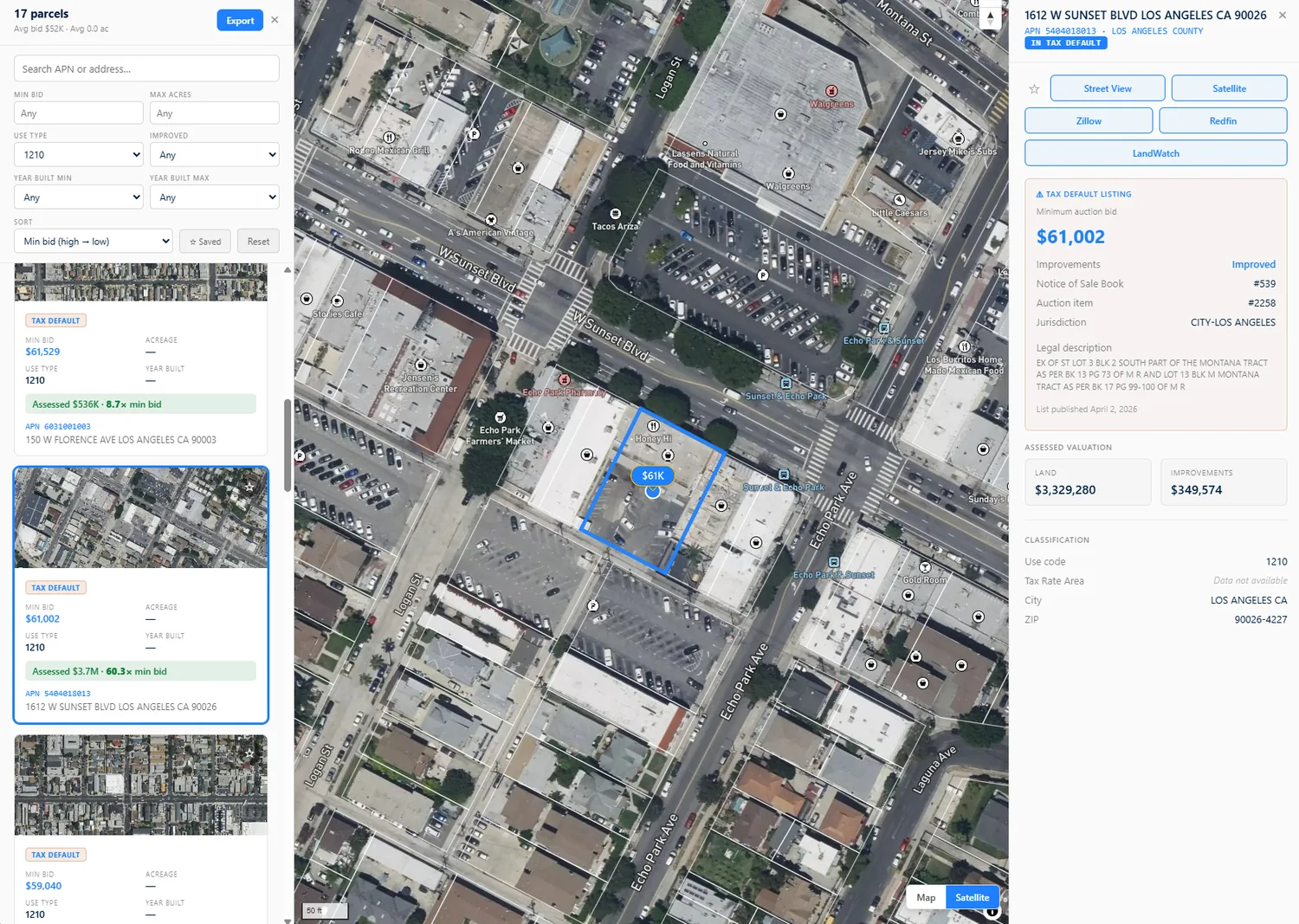Switch map to Map view

(x=926, y=897)
